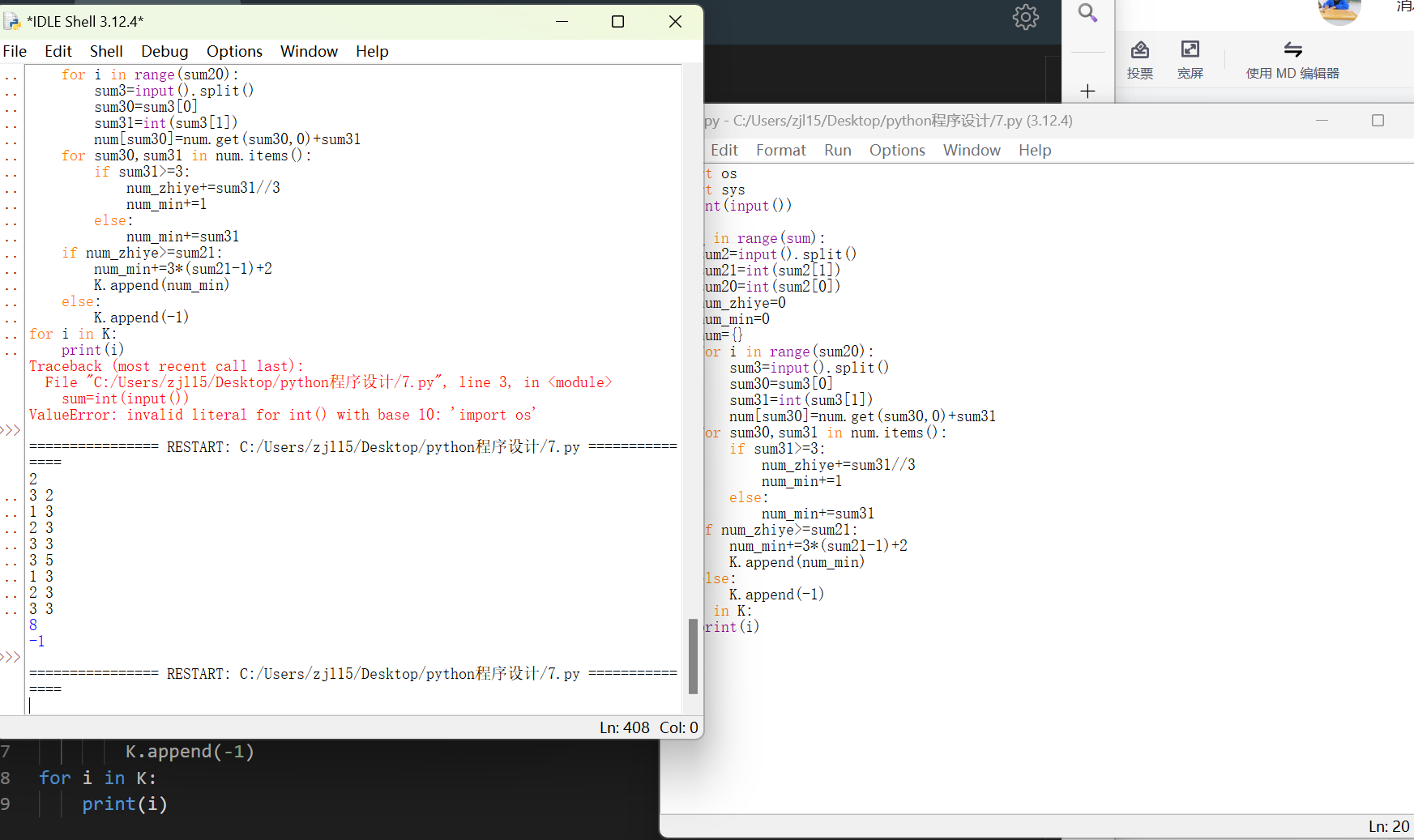This screenshot has height=840, width=1414.
Task: Click the 使用 MD 编辑器 switch icon
Action: pyautogui.click(x=1292, y=60)
